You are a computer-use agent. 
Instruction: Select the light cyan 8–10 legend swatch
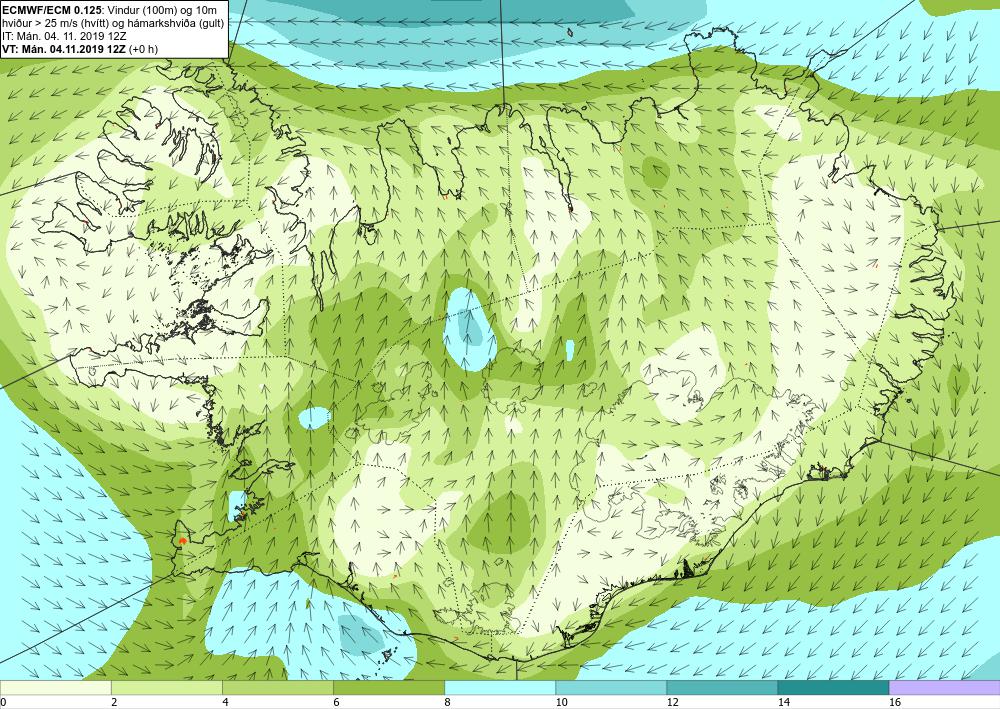point(500,688)
